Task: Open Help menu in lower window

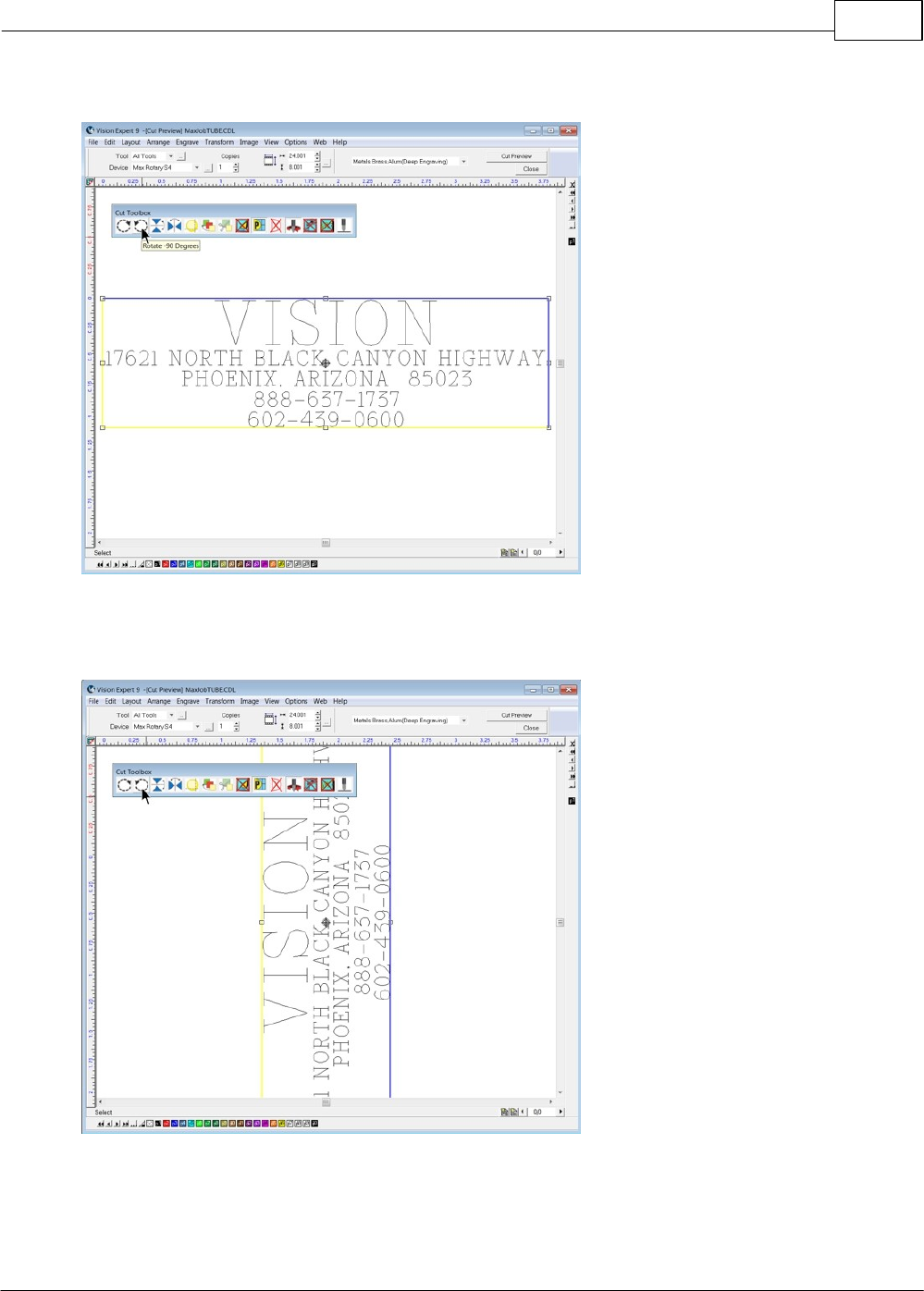Action: click(340, 701)
